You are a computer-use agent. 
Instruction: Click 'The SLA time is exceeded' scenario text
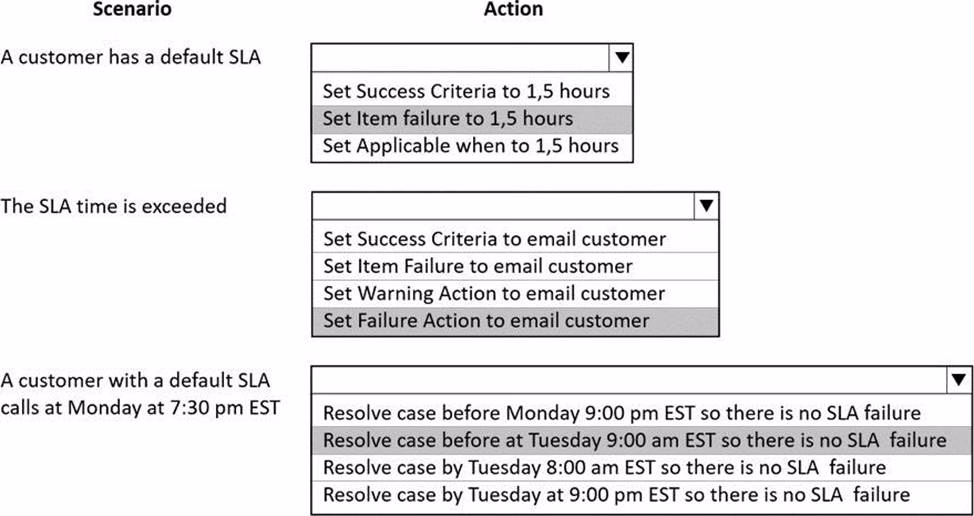[113, 206]
